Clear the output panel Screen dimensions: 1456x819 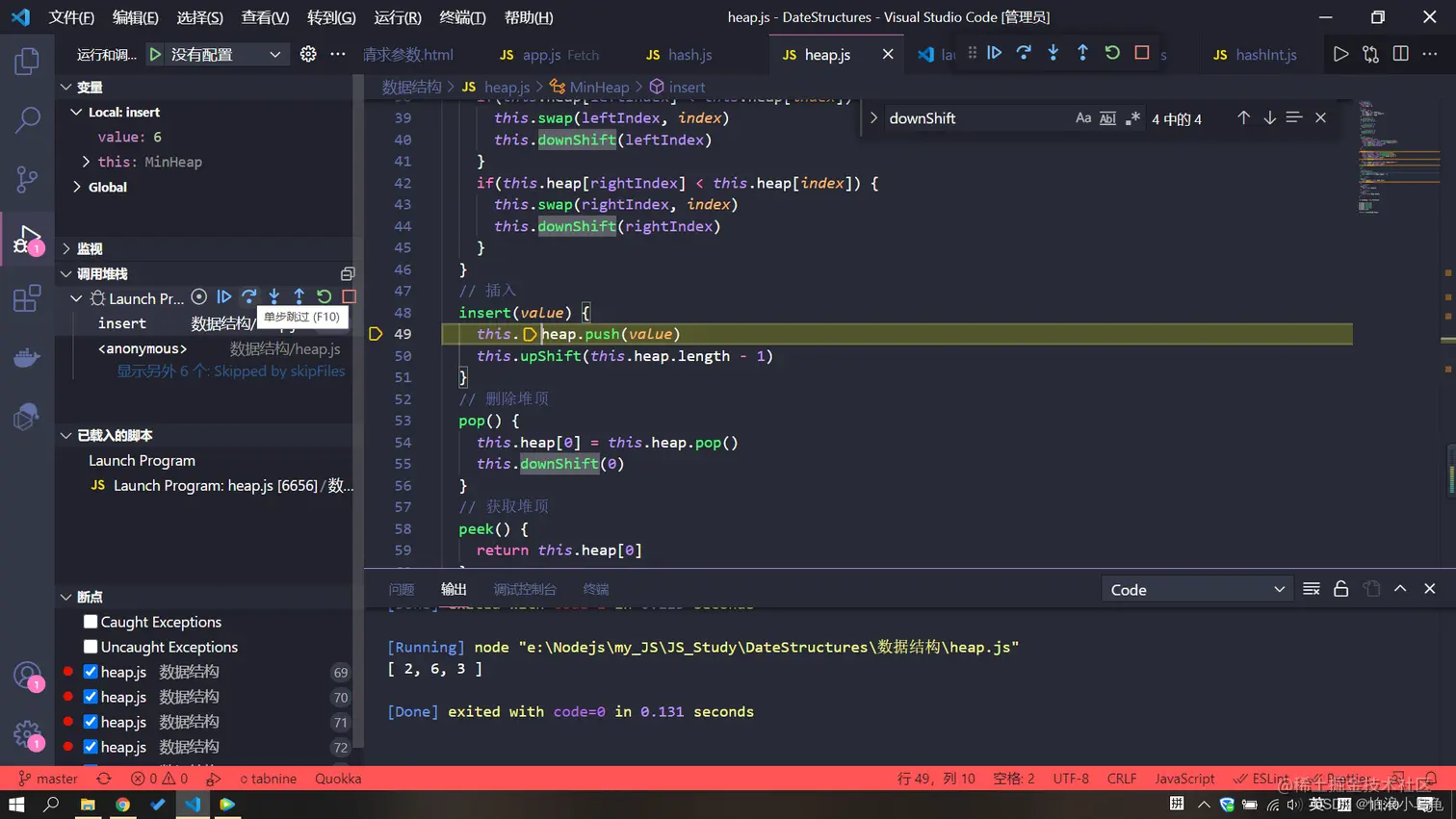tap(1312, 589)
